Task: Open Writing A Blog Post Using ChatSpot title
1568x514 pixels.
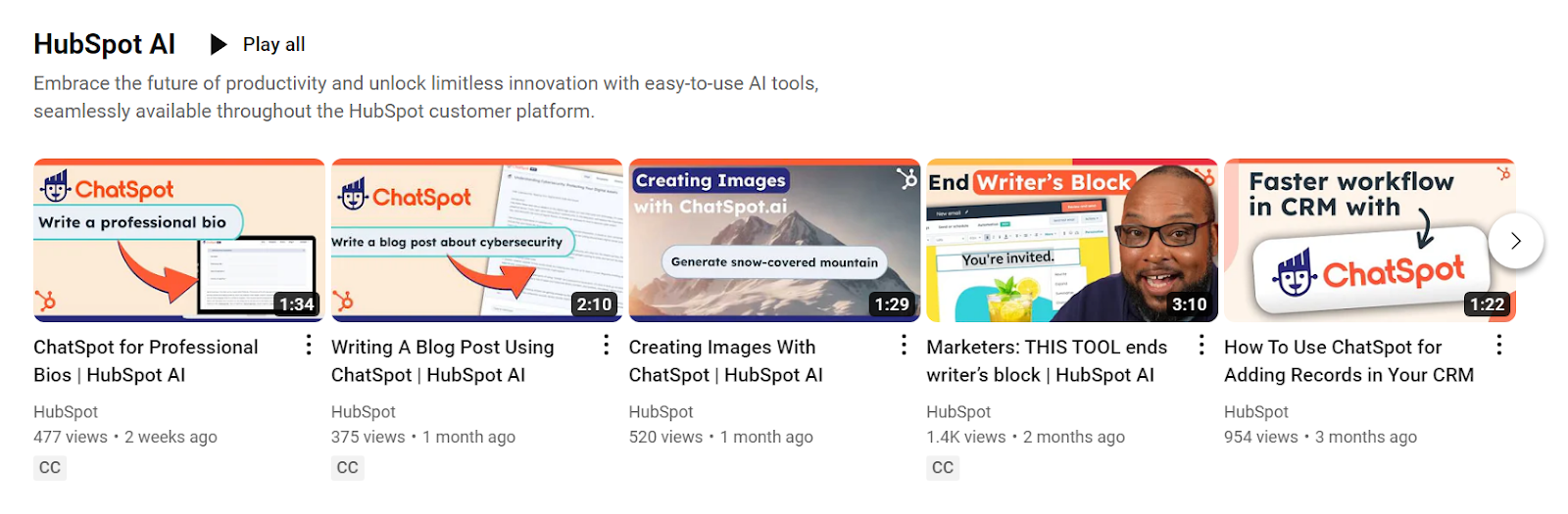Action: click(443, 360)
